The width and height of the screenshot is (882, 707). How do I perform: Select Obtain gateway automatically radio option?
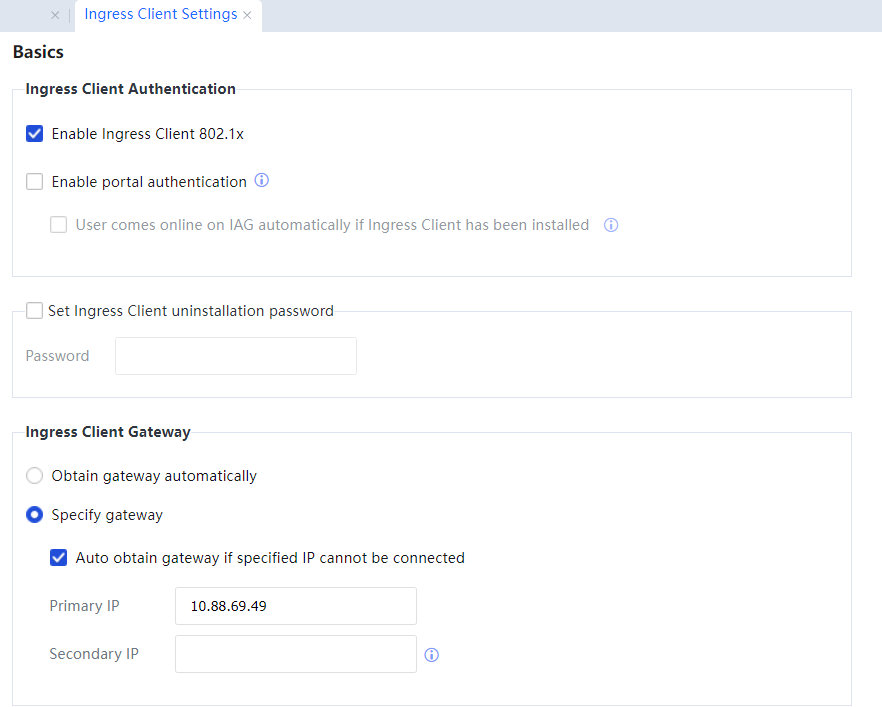pos(35,476)
